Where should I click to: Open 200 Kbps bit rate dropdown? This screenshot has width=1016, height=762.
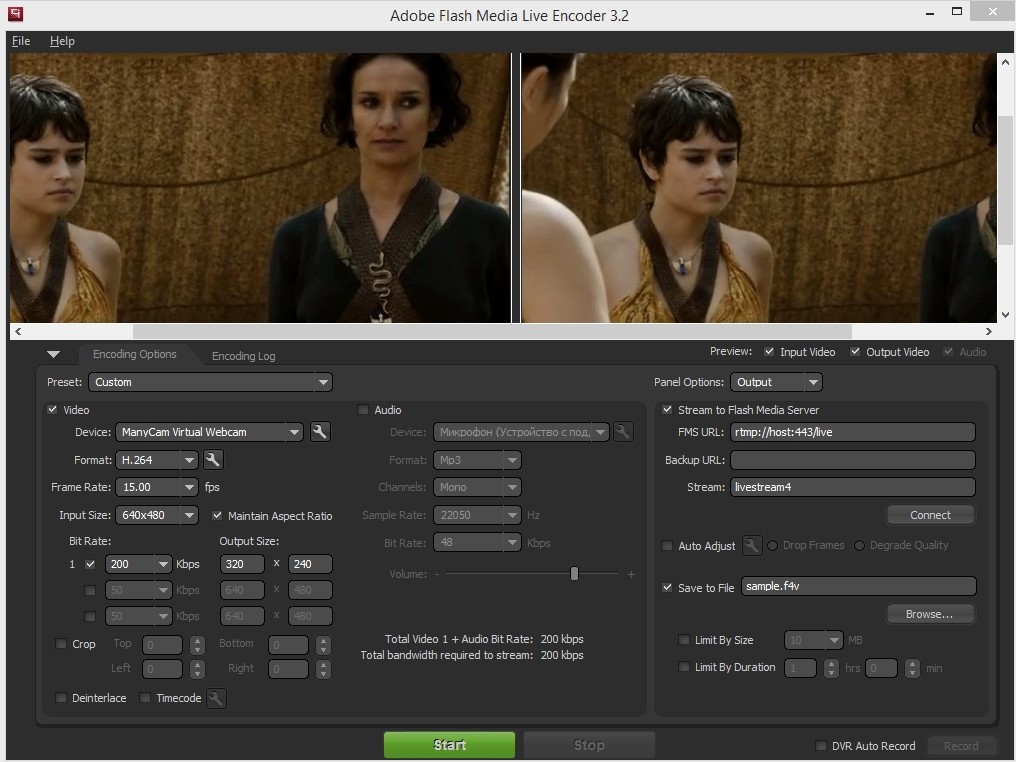(x=139, y=564)
